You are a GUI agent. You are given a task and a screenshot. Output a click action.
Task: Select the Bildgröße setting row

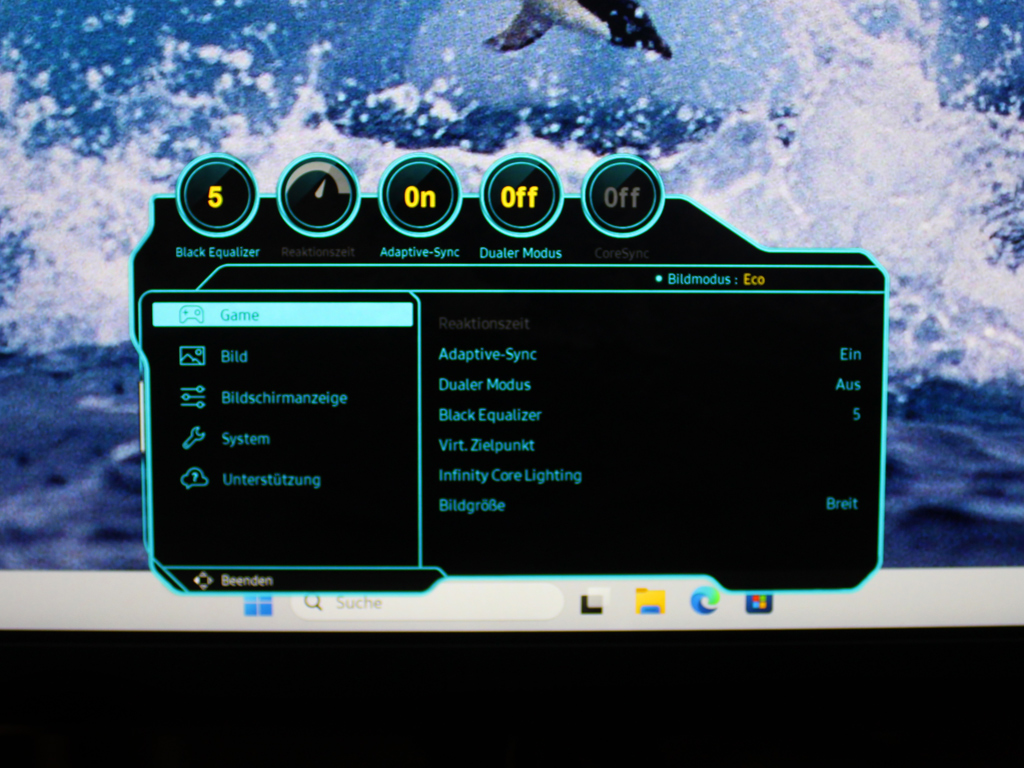point(650,505)
